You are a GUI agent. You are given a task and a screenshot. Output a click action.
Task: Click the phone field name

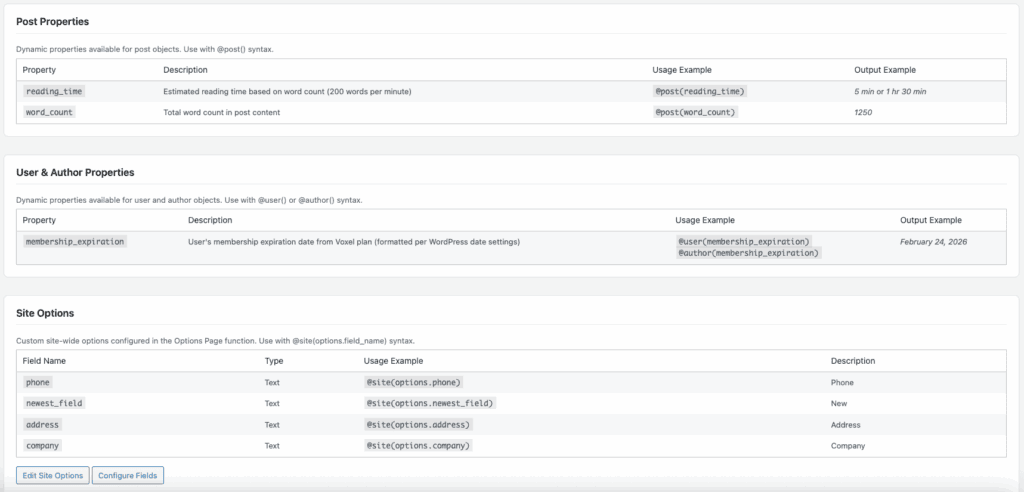(38, 382)
